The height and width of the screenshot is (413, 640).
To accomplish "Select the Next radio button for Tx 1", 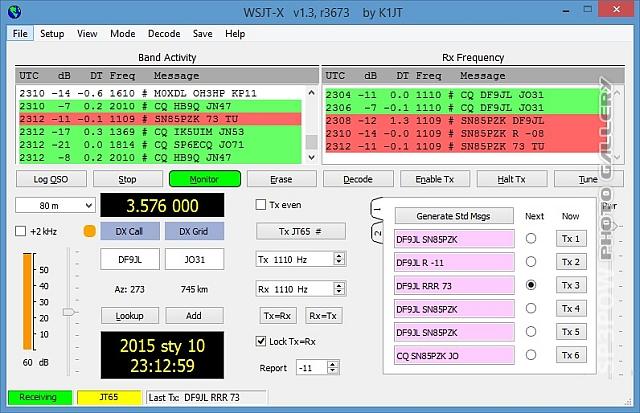I will tap(531, 238).
